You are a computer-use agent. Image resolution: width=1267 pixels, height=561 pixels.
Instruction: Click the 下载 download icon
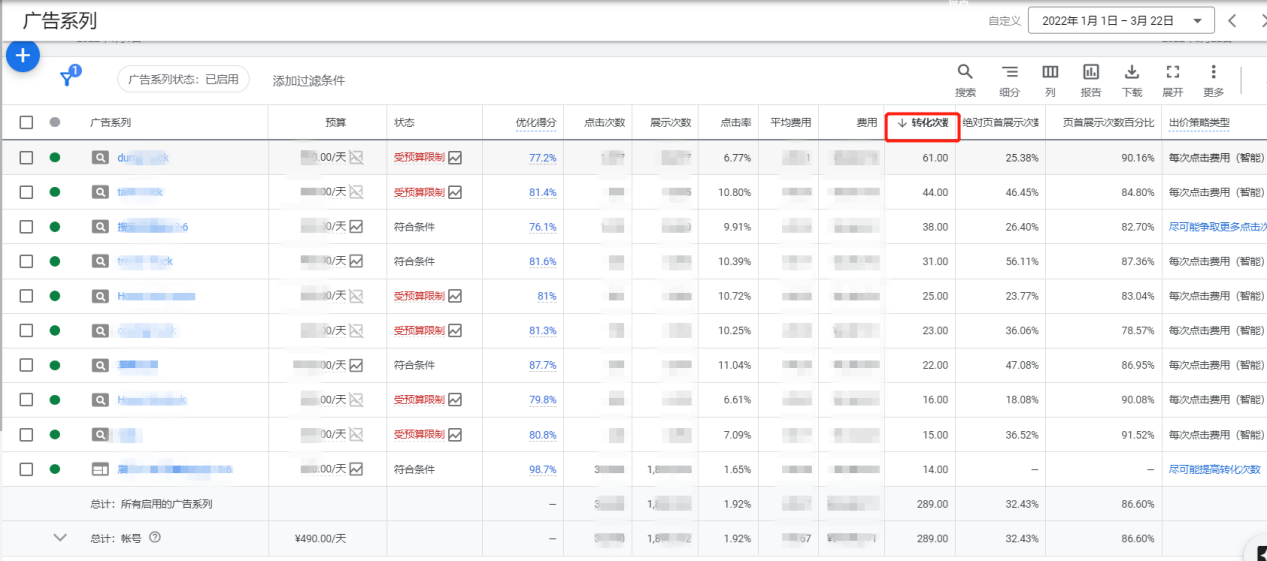pyautogui.click(x=1132, y=73)
